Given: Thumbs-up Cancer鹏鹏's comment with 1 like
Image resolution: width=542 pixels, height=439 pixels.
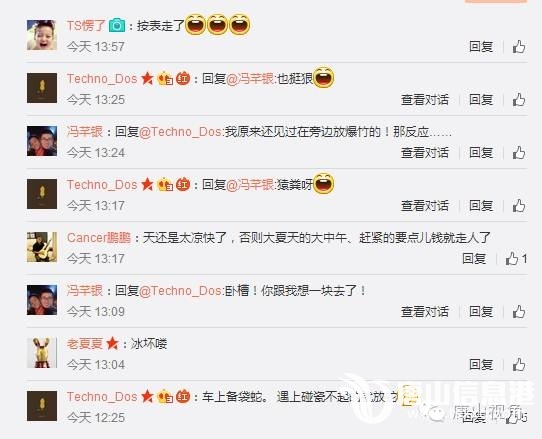Looking at the screenshot, I should [512, 259].
